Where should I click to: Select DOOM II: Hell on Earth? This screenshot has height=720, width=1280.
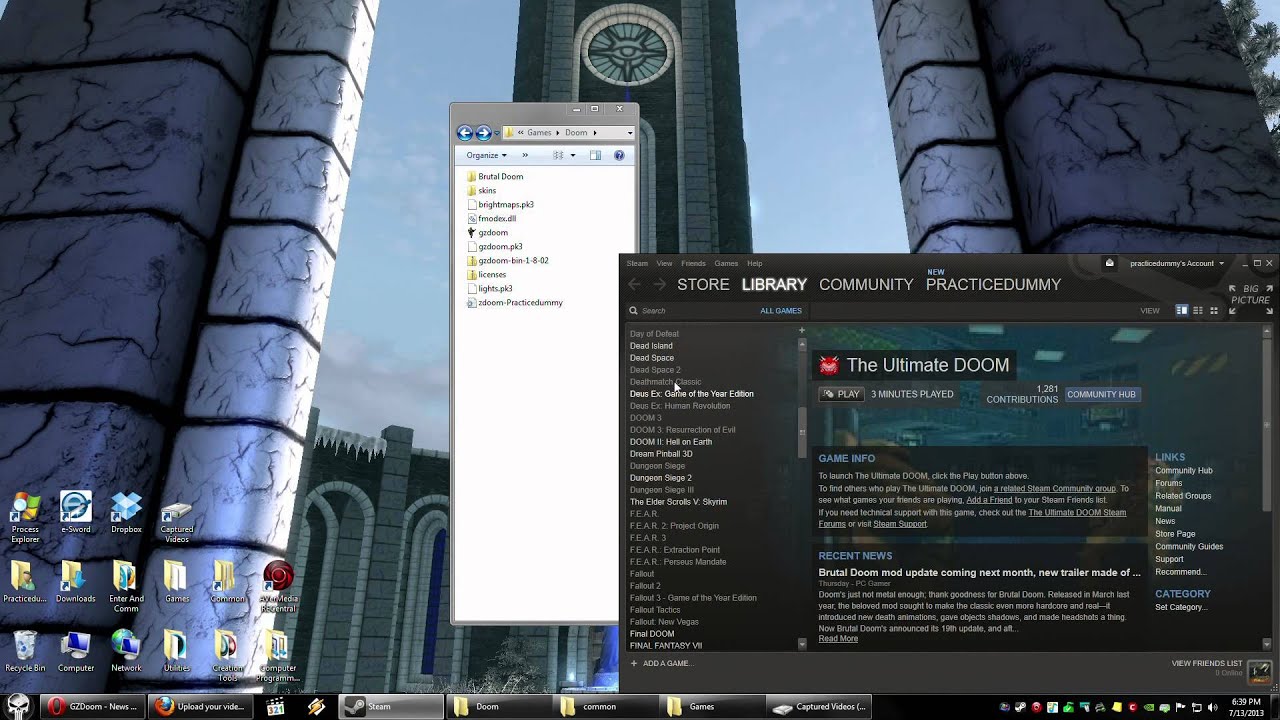tap(671, 442)
